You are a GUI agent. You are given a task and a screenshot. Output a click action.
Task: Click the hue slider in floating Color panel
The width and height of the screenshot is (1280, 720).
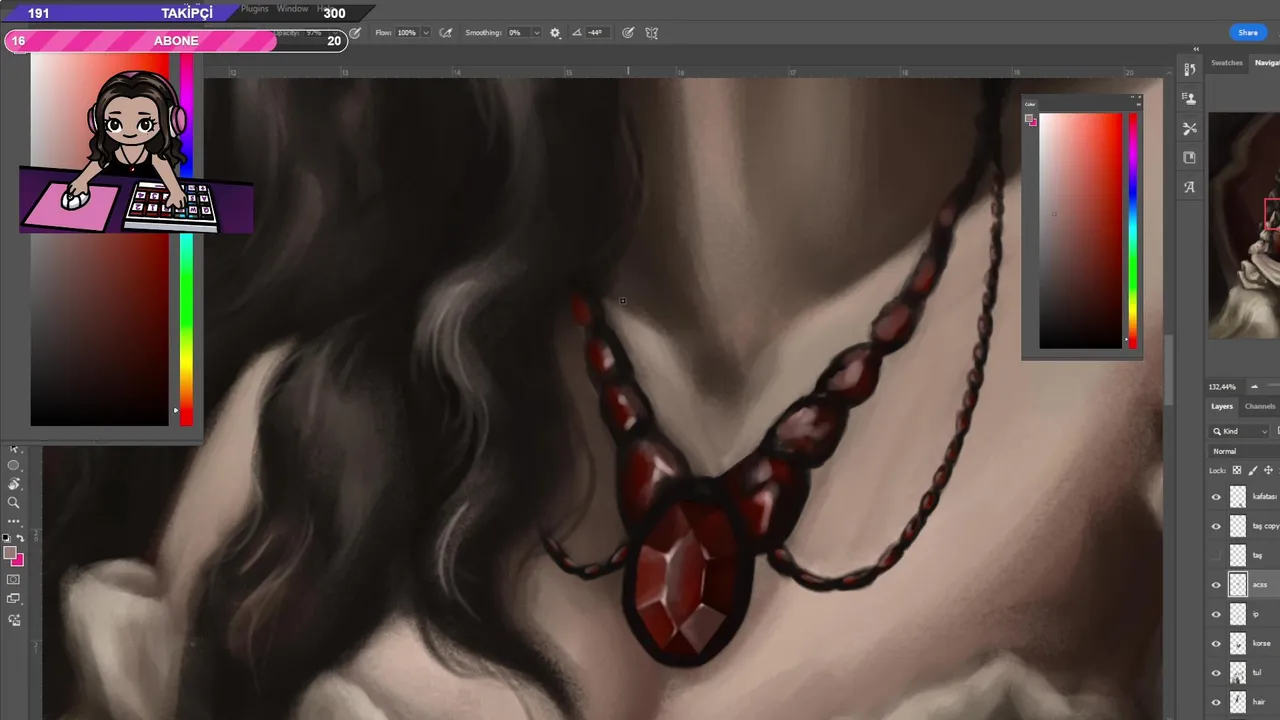pos(1132,230)
